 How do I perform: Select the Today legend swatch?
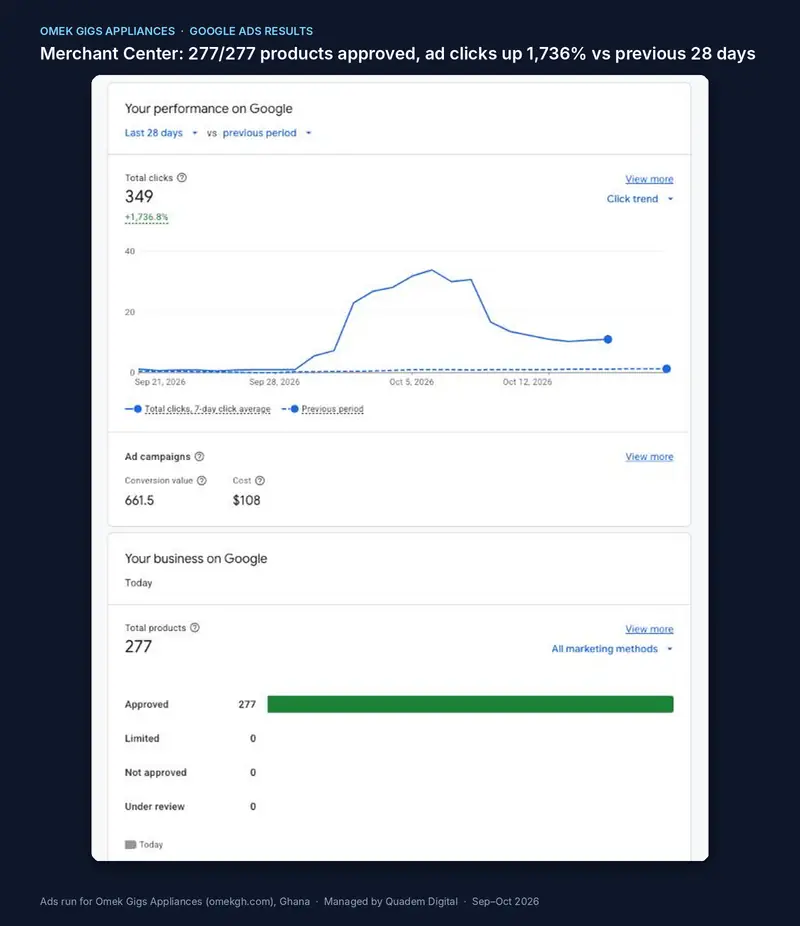(x=130, y=845)
